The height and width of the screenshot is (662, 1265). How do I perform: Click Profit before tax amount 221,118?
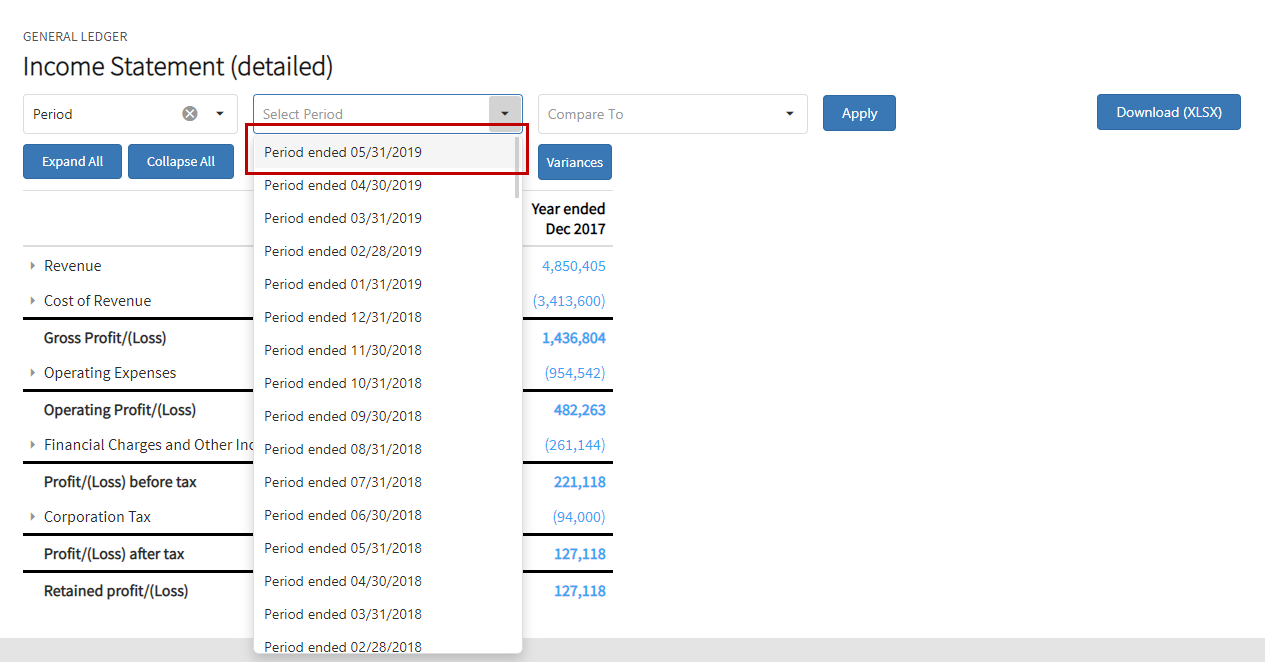click(x=580, y=482)
